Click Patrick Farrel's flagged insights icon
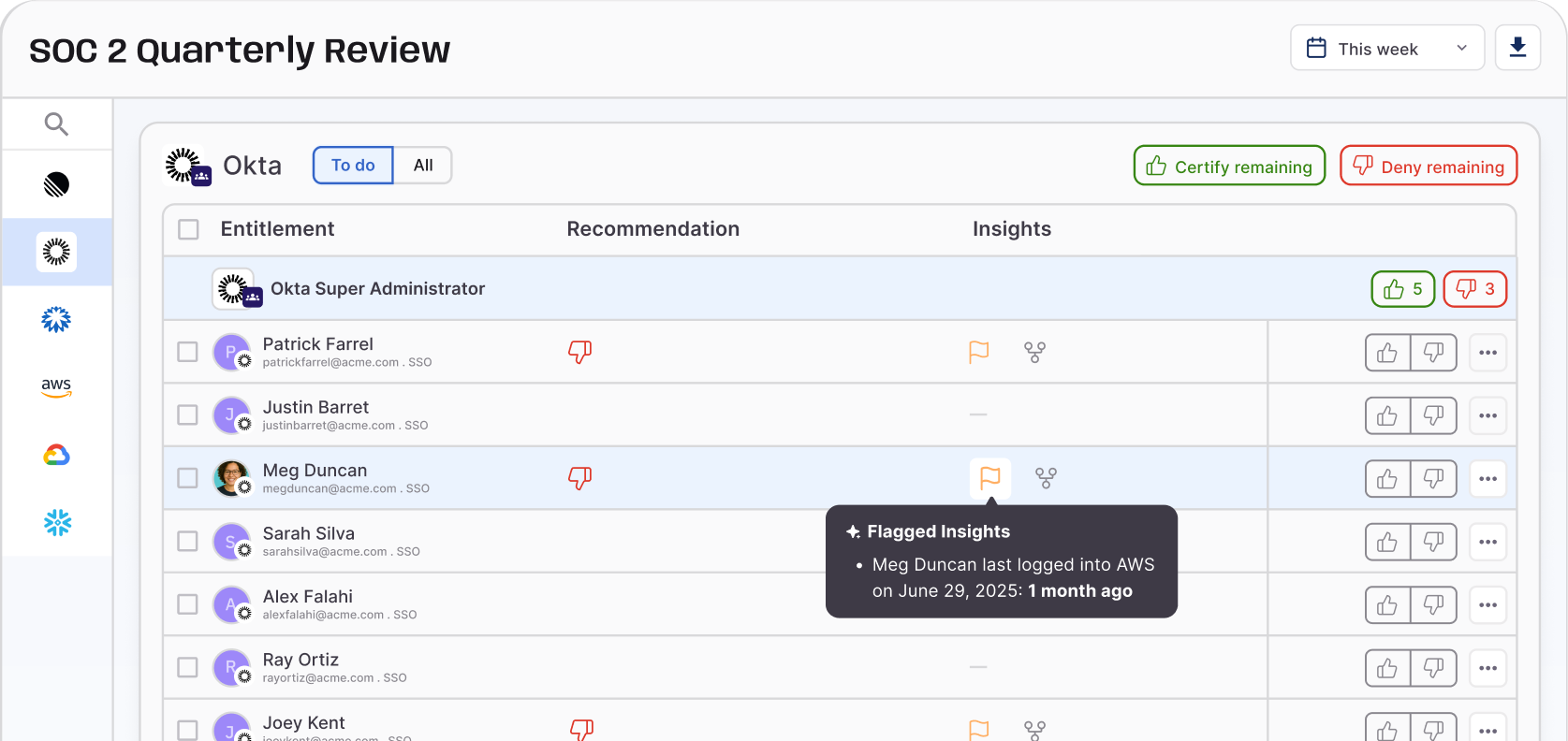 [978, 352]
